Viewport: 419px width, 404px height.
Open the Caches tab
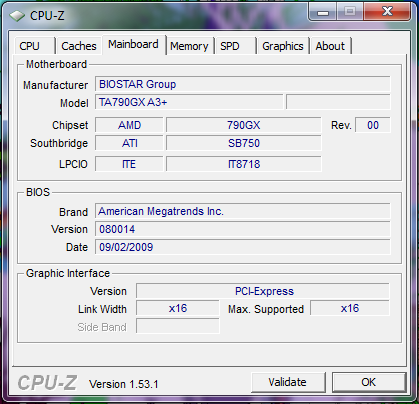pyautogui.click(x=79, y=46)
